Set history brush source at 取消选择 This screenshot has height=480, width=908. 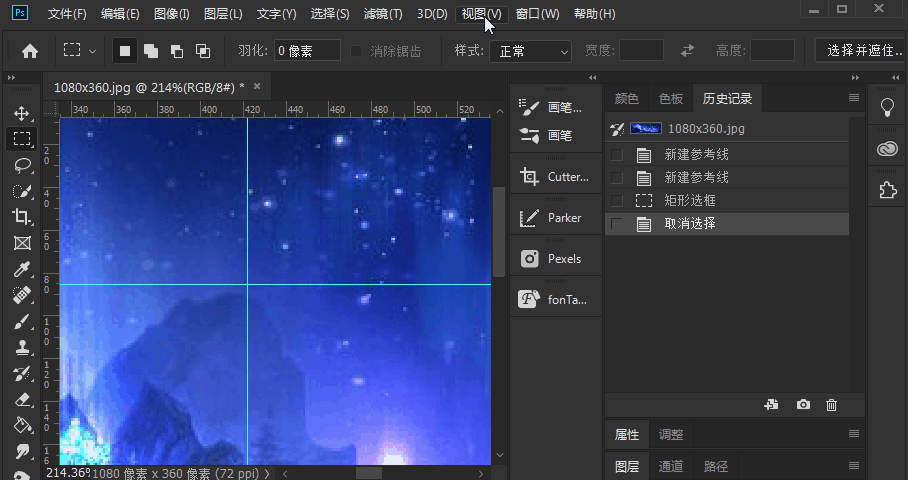pyautogui.click(x=617, y=223)
